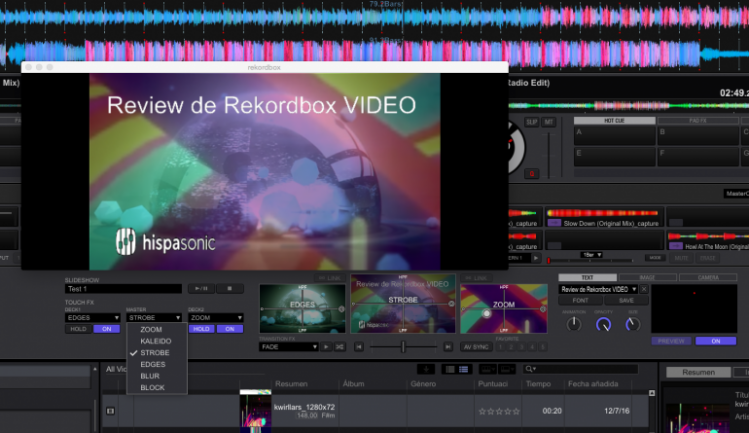Trigger hot cue pad F
The width and height of the screenshot is (749, 433).
click(x=698, y=157)
